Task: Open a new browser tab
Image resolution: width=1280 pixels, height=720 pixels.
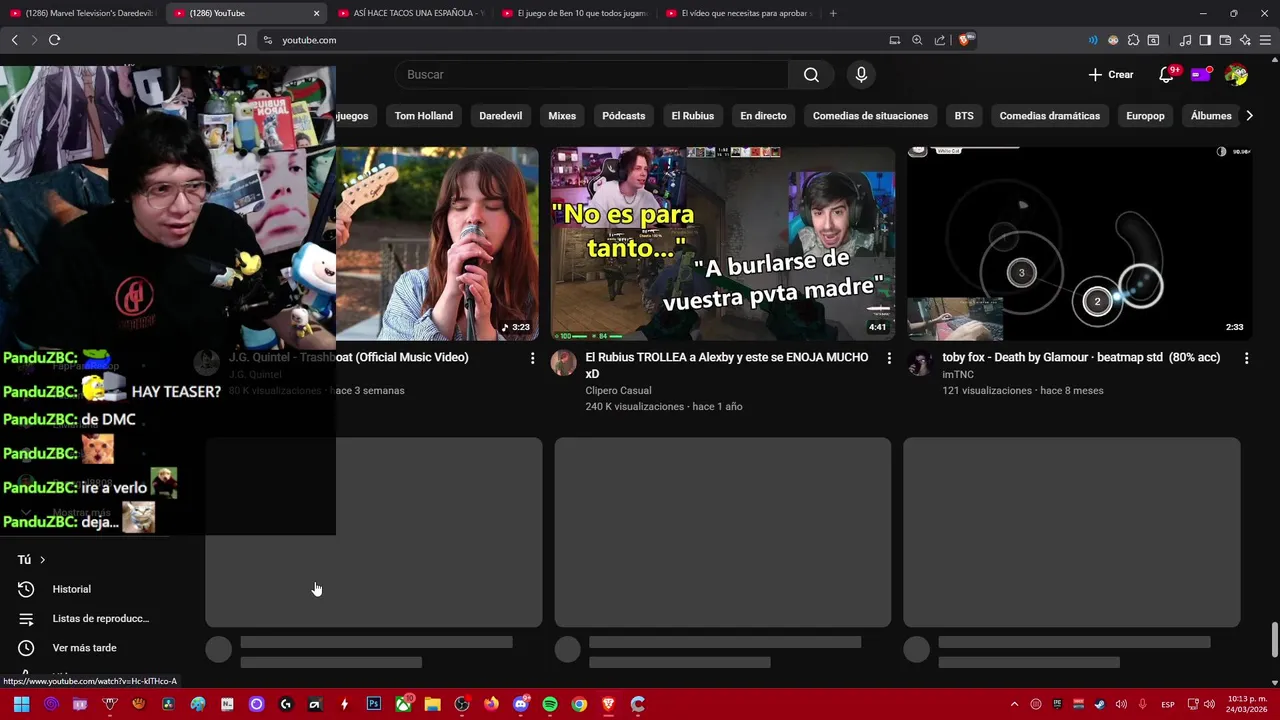Action: pos(833,13)
